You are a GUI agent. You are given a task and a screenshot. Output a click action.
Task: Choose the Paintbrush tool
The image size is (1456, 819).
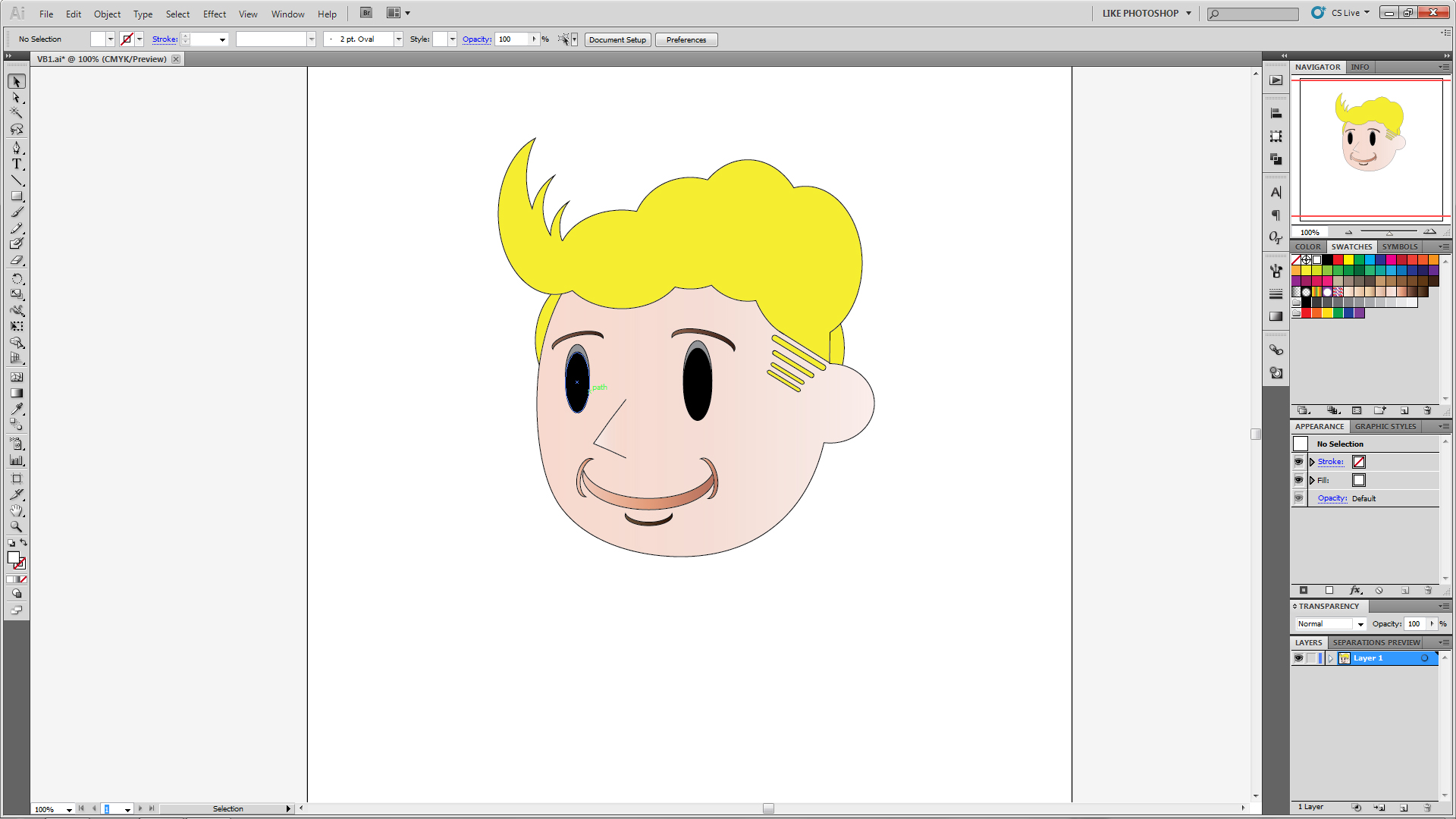click(16, 212)
